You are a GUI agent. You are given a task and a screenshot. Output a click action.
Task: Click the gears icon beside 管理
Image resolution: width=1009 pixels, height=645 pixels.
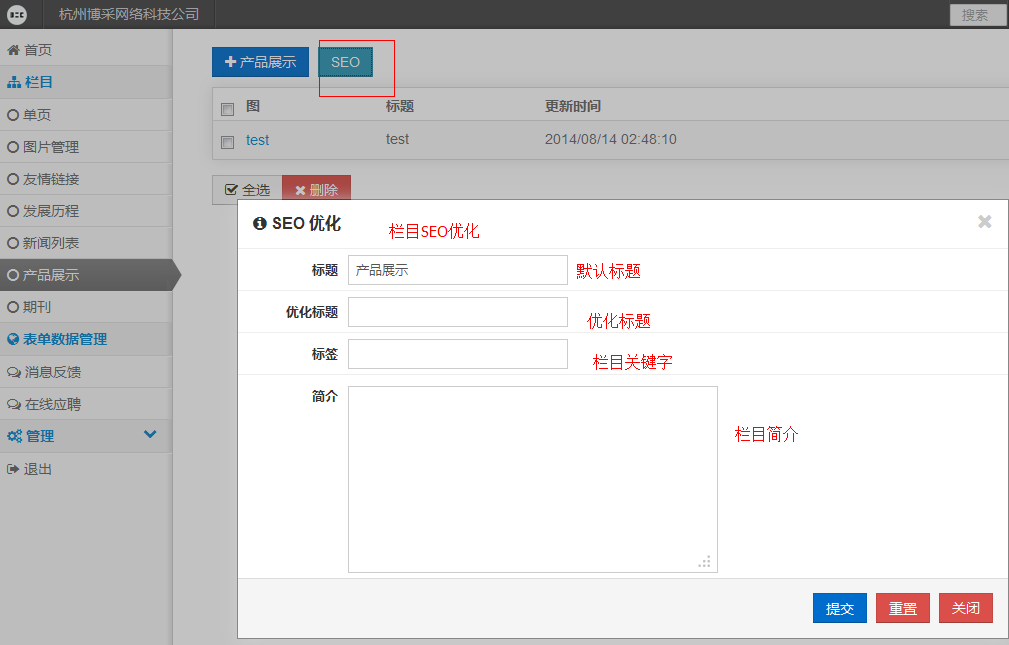pyautogui.click(x=15, y=437)
